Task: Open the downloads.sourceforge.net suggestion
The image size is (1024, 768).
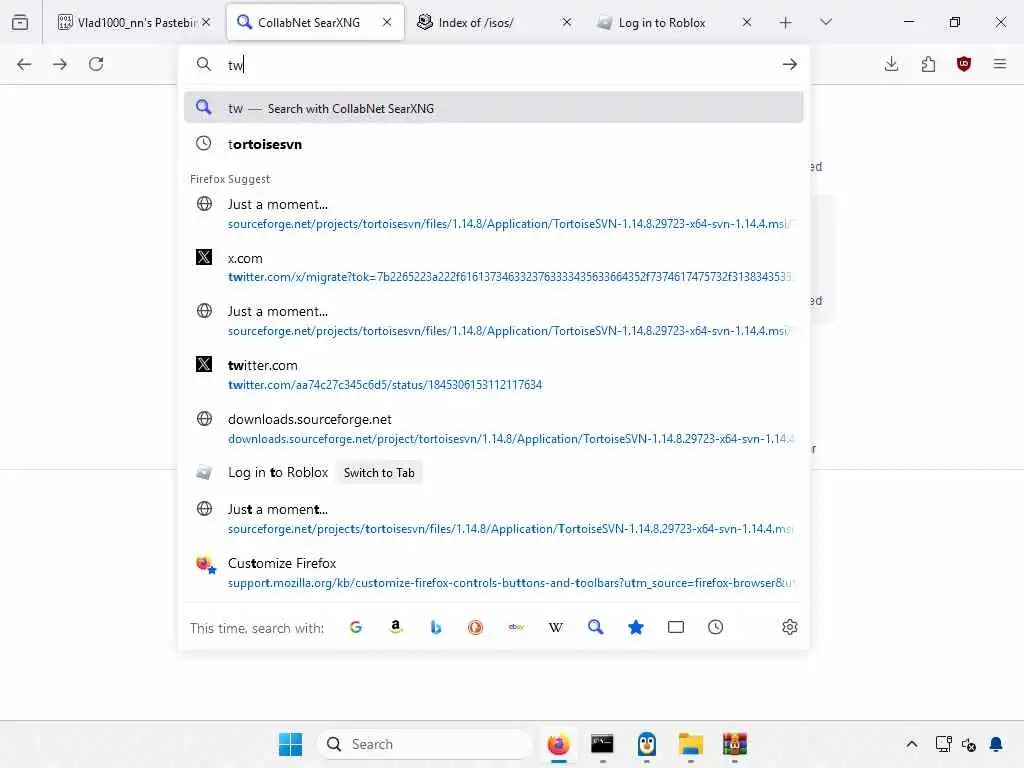Action: click(494, 428)
